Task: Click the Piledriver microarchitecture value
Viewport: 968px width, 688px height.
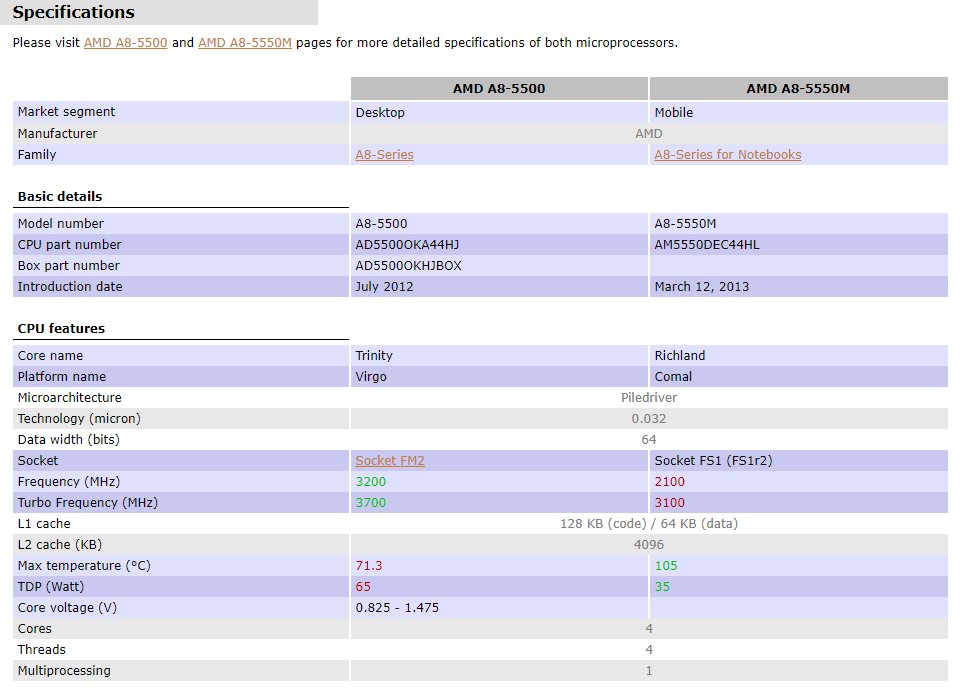Action: 648,398
